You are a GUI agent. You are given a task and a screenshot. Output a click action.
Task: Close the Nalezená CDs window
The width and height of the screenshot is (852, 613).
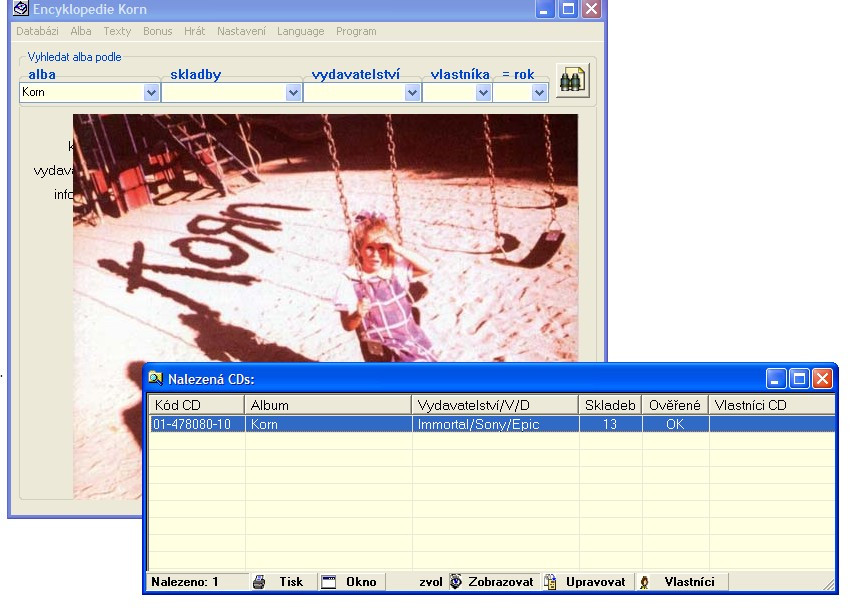pyautogui.click(x=822, y=378)
